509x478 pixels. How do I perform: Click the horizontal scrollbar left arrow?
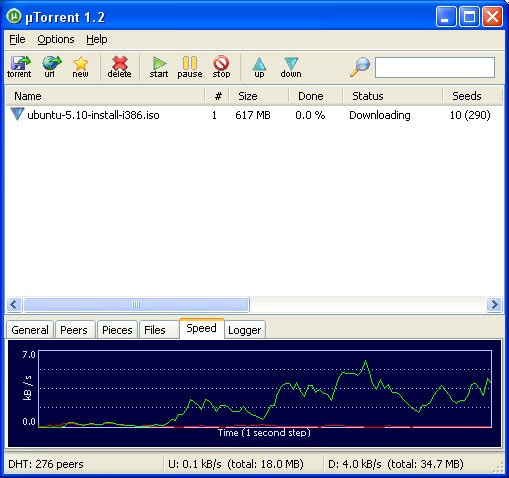point(14,304)
